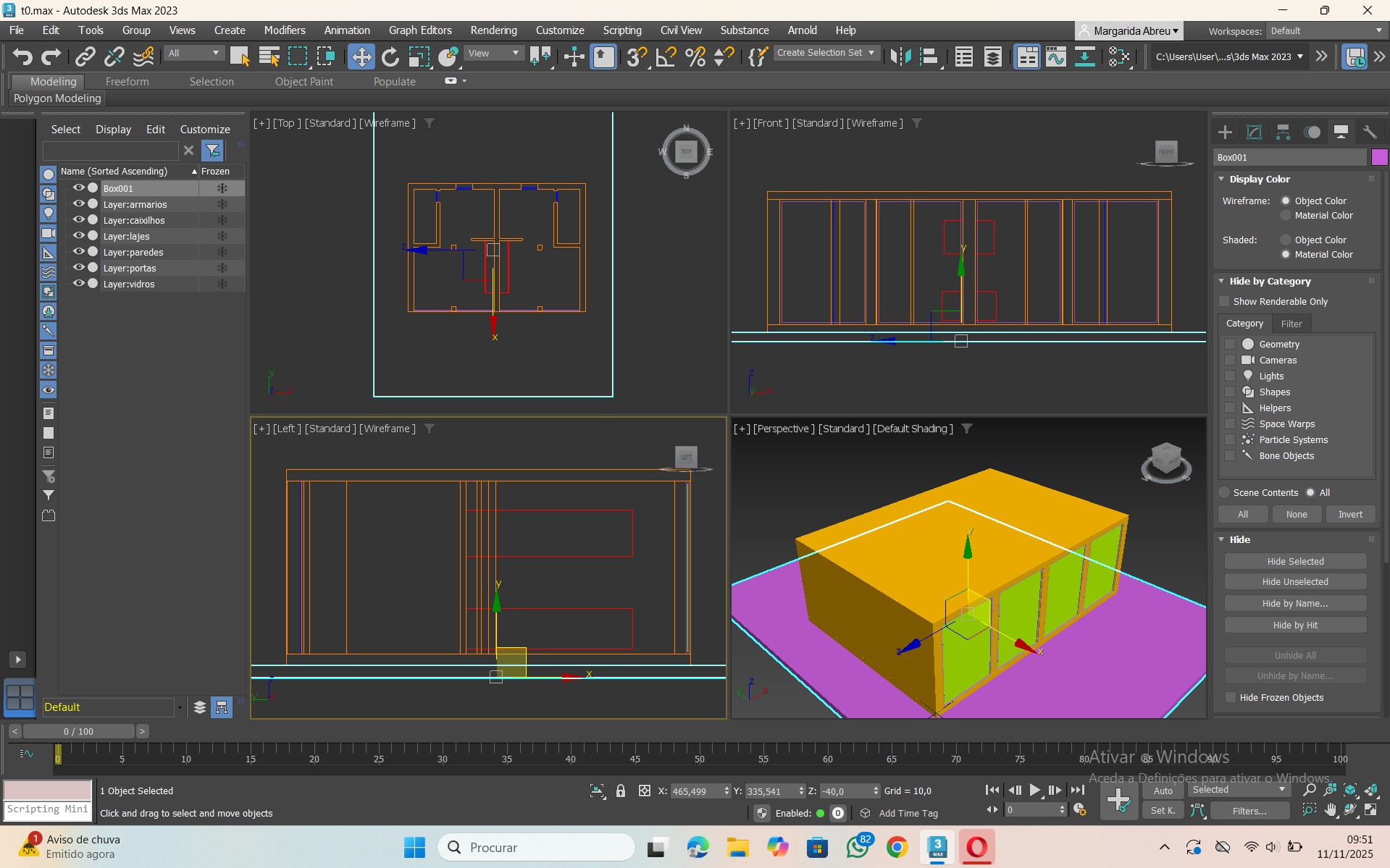The height and width of the screenshot is (868, 1390).
Task: Open the View reference coordinate dropdown
Action: click(x=495, y=53)
